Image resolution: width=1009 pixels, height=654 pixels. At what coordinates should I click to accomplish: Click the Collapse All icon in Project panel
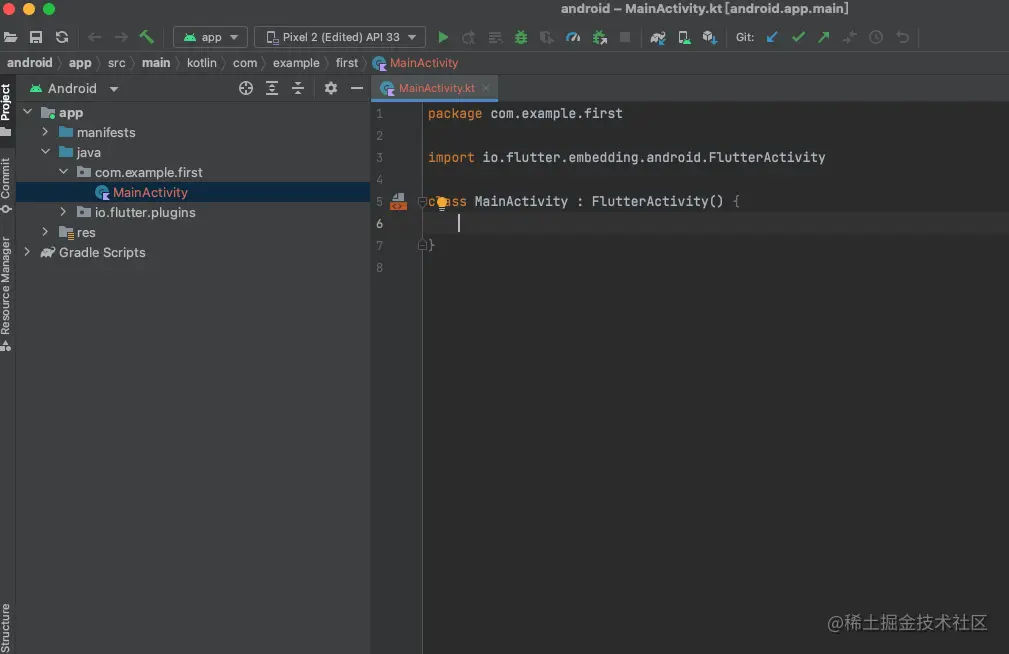point(298,88)
